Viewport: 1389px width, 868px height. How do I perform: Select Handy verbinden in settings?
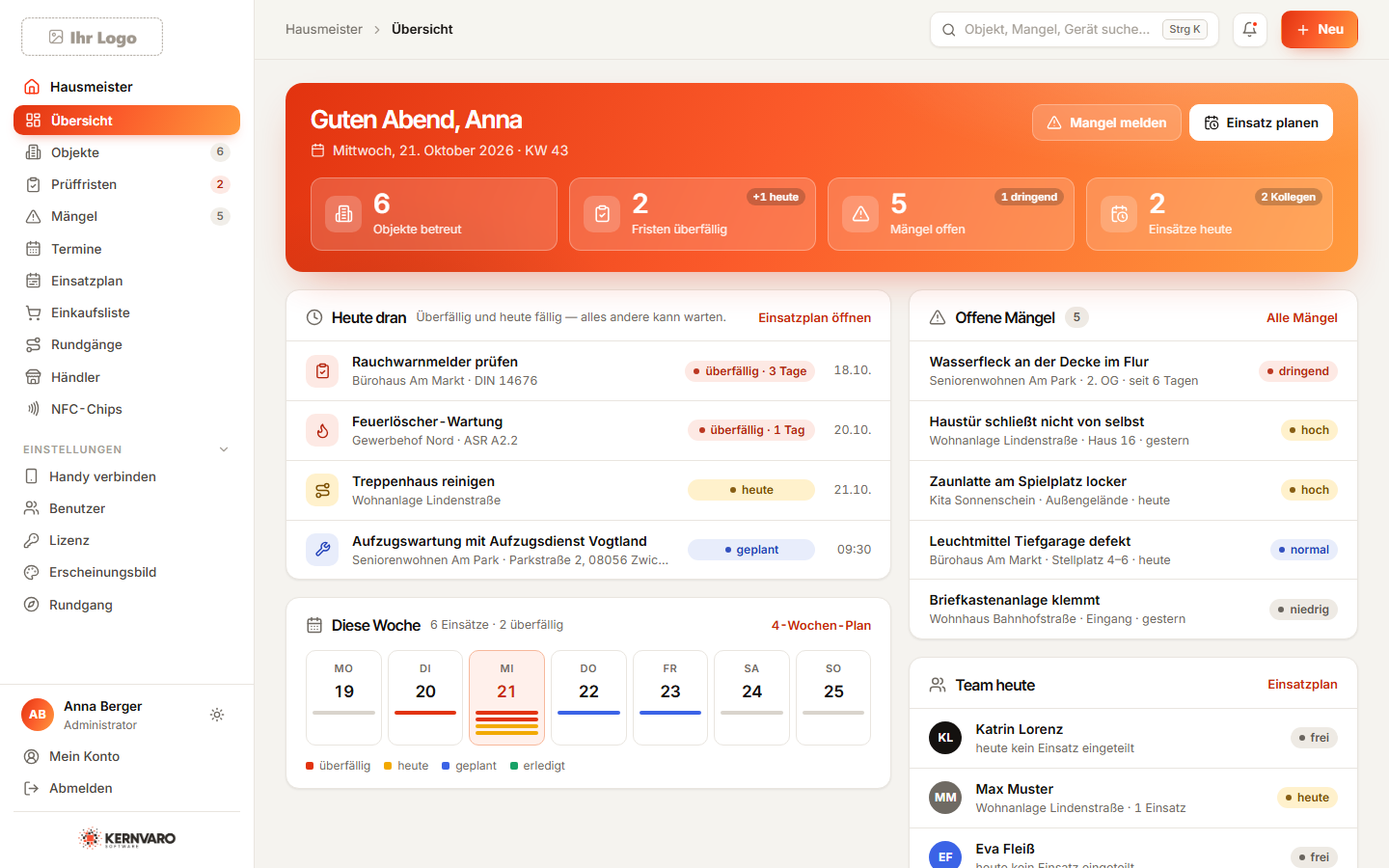pyautogui.click(x=126, y=476)
